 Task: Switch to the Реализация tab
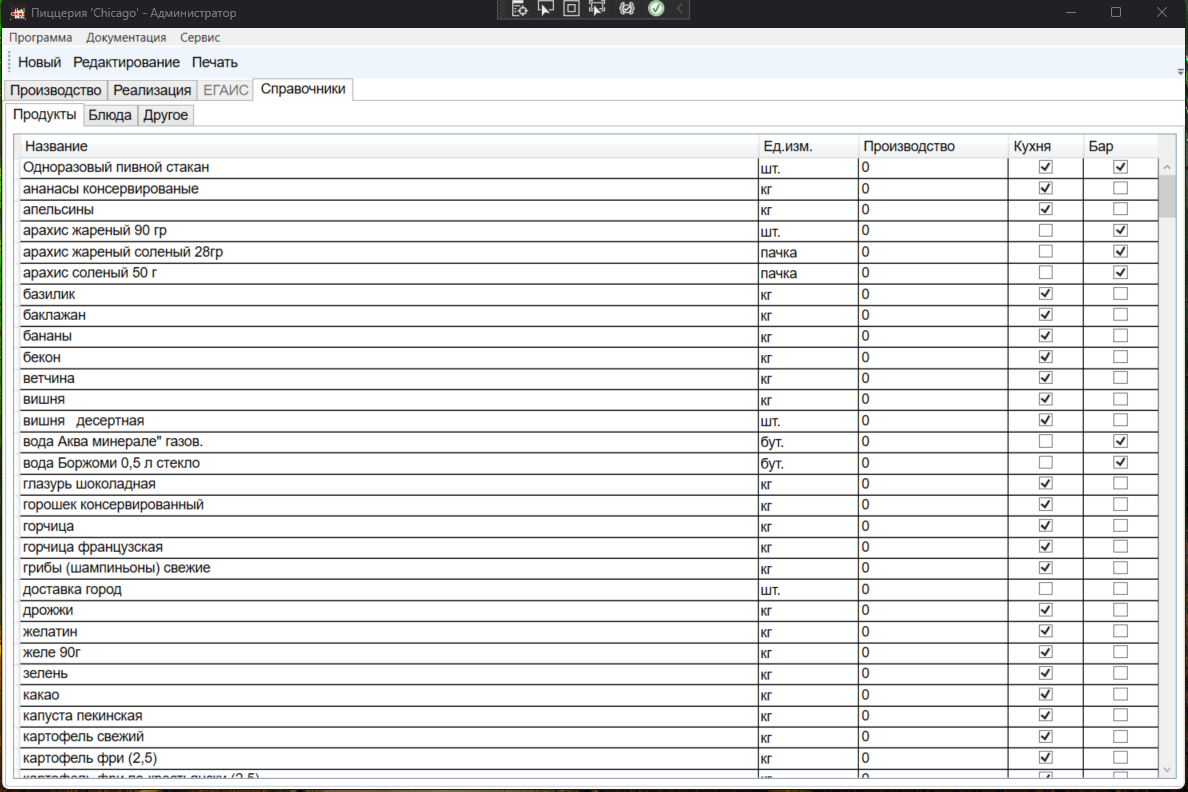pyautogui.click(x=152, y=90)
